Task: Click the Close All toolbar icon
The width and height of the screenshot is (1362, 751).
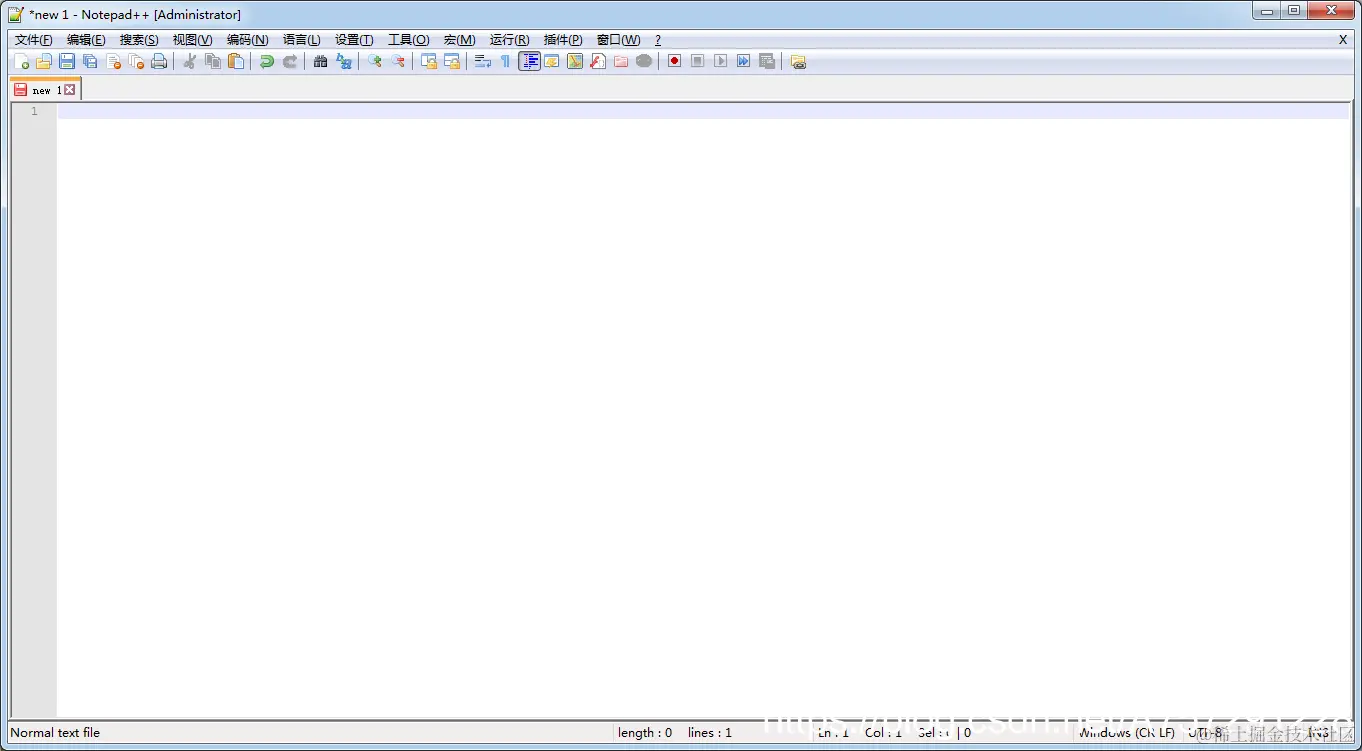Action: (136, 61)
